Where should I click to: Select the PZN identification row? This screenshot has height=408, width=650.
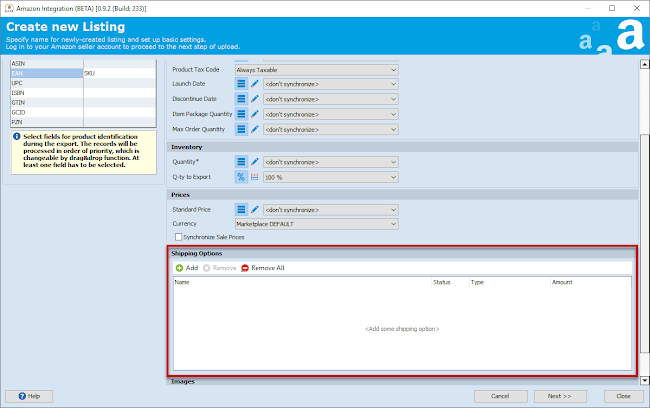pyautogui.click(x=83, y=122)
